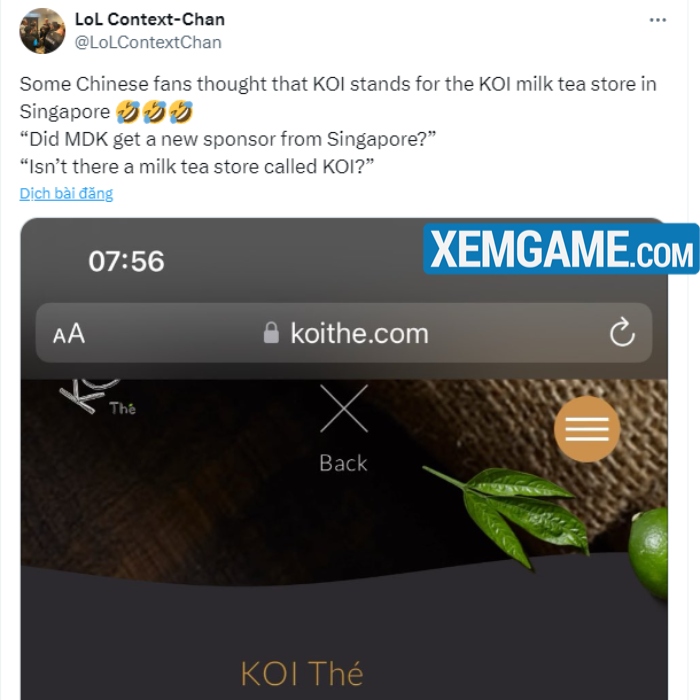Tap the X close icon above Back
This screenshot has width=700, height=700.
coord(344,408)
